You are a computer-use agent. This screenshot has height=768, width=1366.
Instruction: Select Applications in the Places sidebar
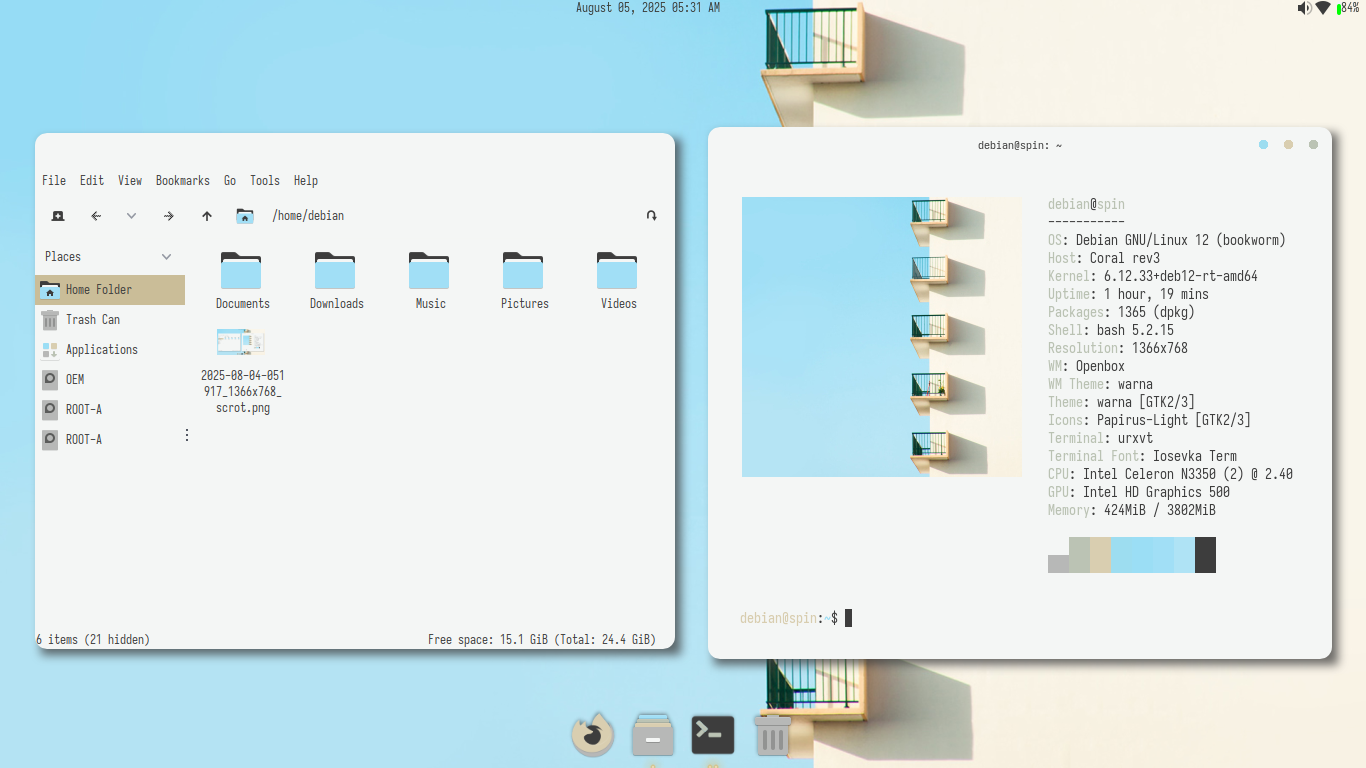[x=110, y=350]
